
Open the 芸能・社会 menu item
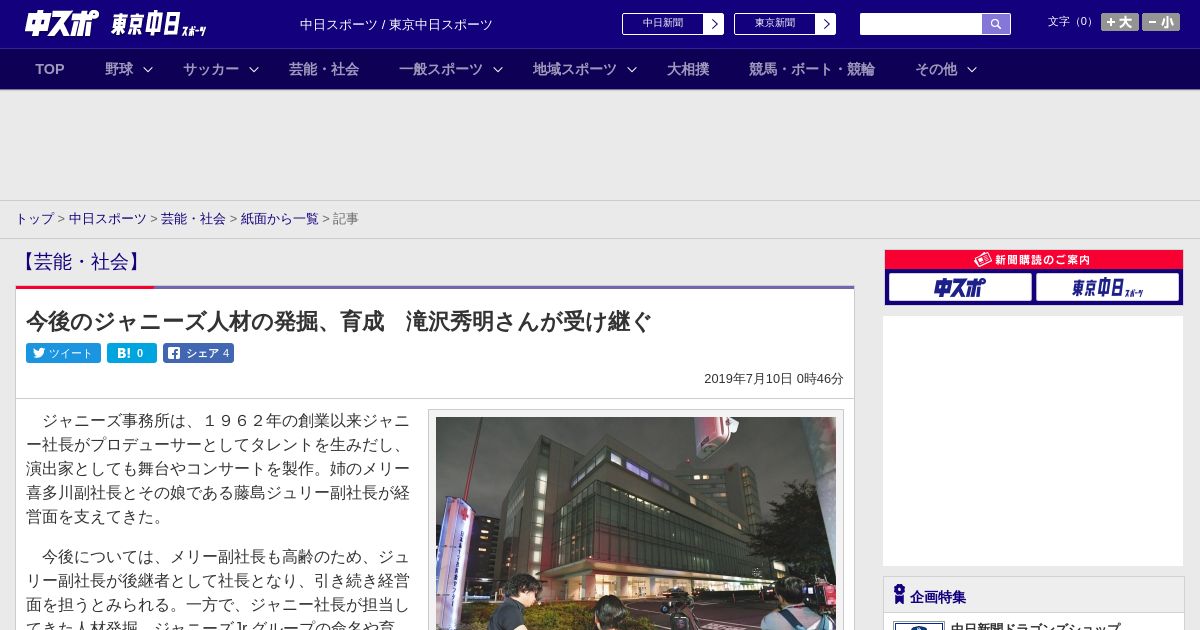click(x=324, y=69)
